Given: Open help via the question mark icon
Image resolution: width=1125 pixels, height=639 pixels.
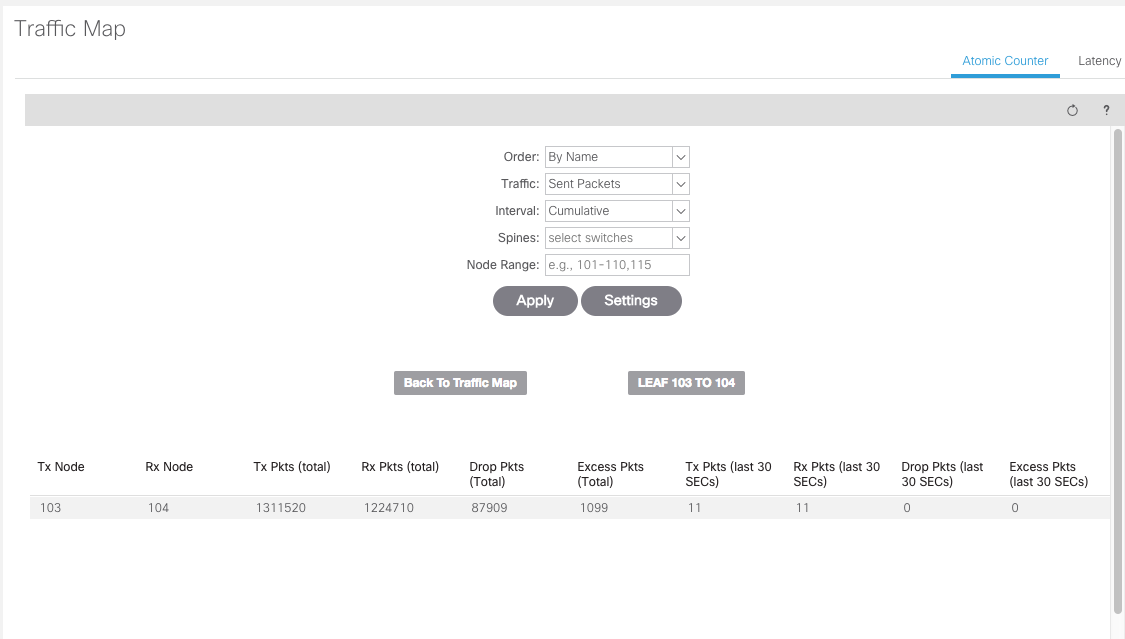Looking at the screenshot, I should coord(1106,111).
